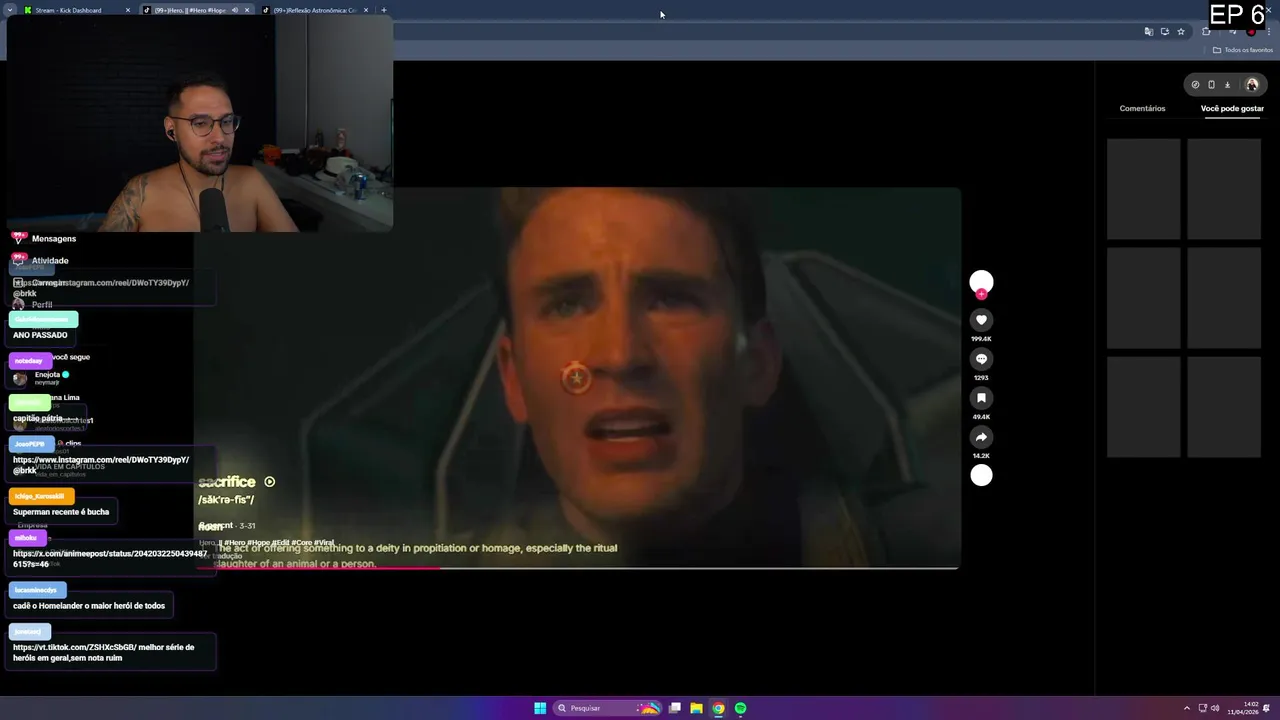The height and width of the screenshot is (720, 1280).
Task: Open a new browser tab
Action: click(384, 10)
